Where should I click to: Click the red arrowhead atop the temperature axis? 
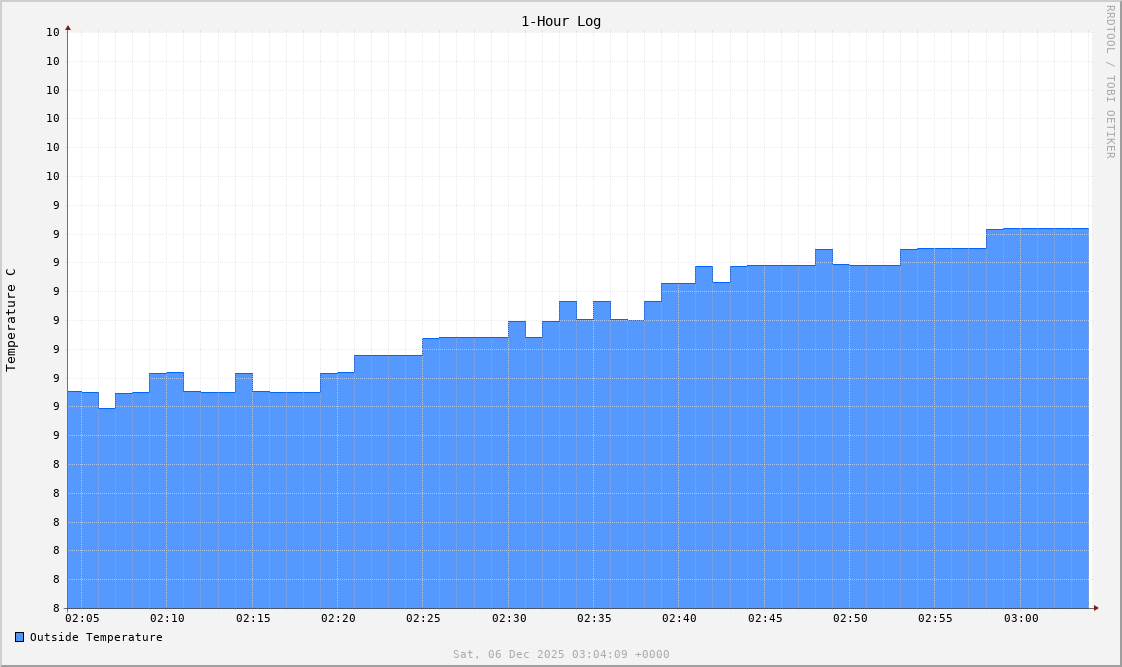68,29
